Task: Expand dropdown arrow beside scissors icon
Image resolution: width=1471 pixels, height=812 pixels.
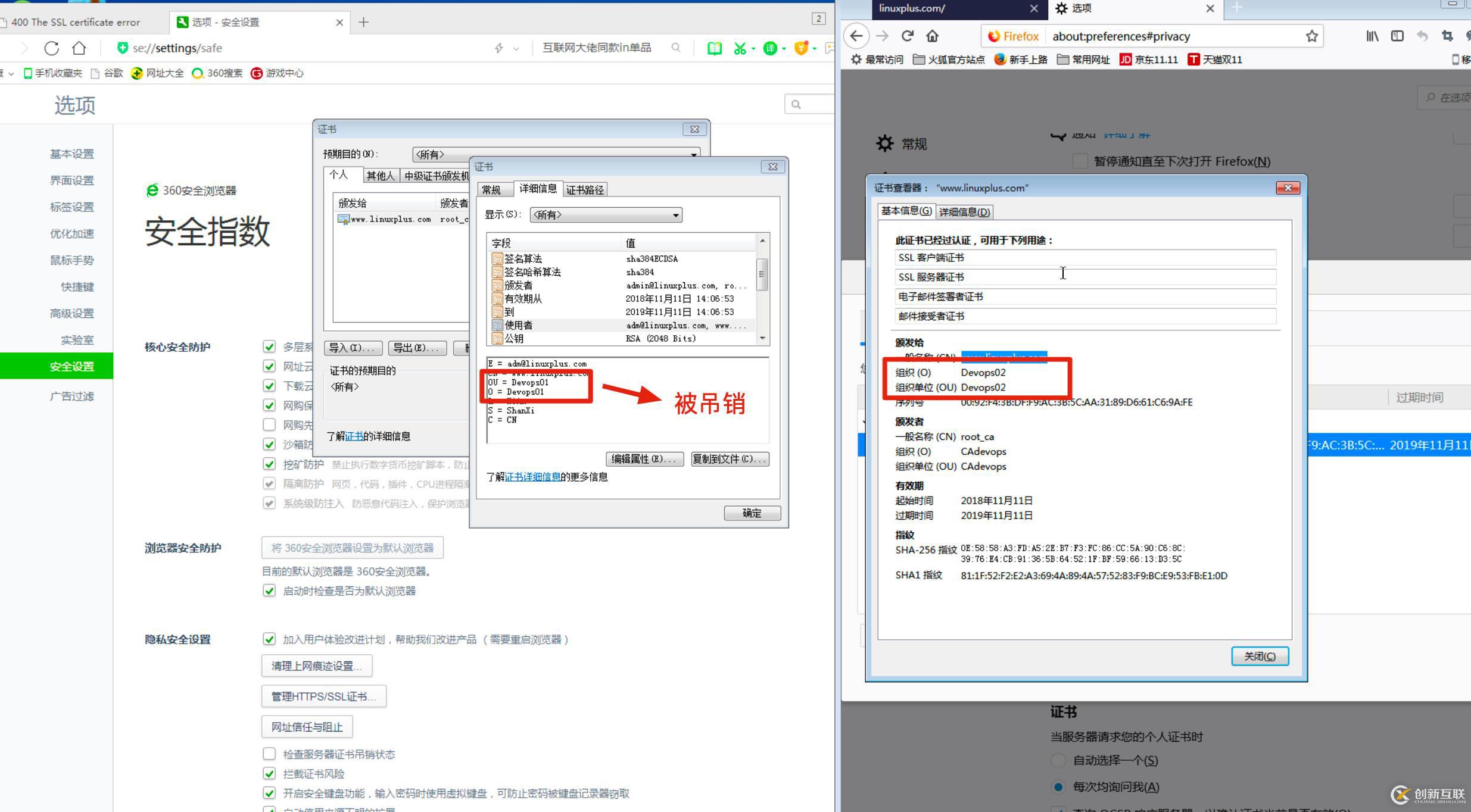Action: point(753,49)
